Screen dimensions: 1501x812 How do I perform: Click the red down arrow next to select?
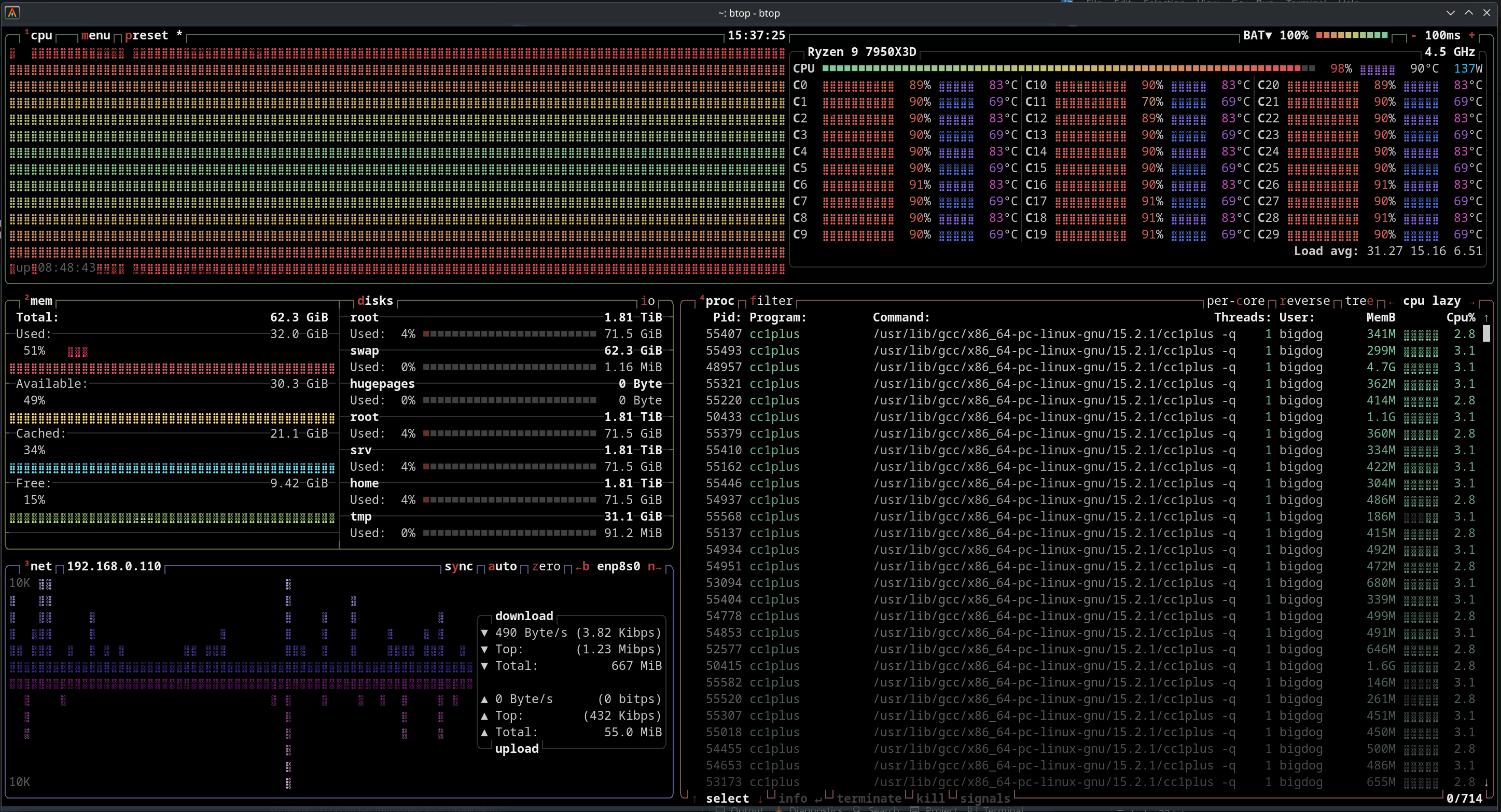(x=760, y=799)
